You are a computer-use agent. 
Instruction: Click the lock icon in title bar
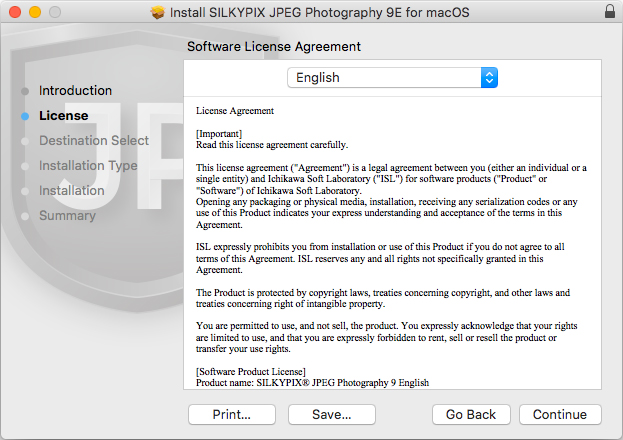click(x=610, y=12)
